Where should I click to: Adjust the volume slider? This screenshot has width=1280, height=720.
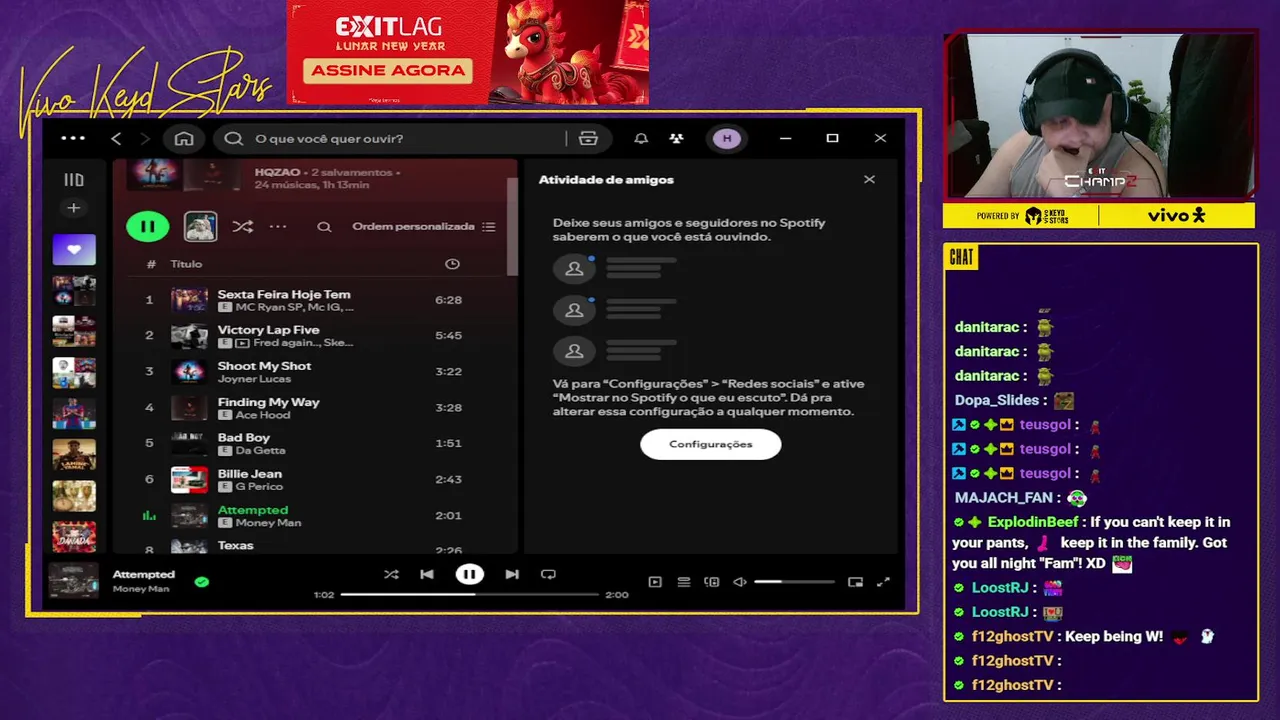794,582
